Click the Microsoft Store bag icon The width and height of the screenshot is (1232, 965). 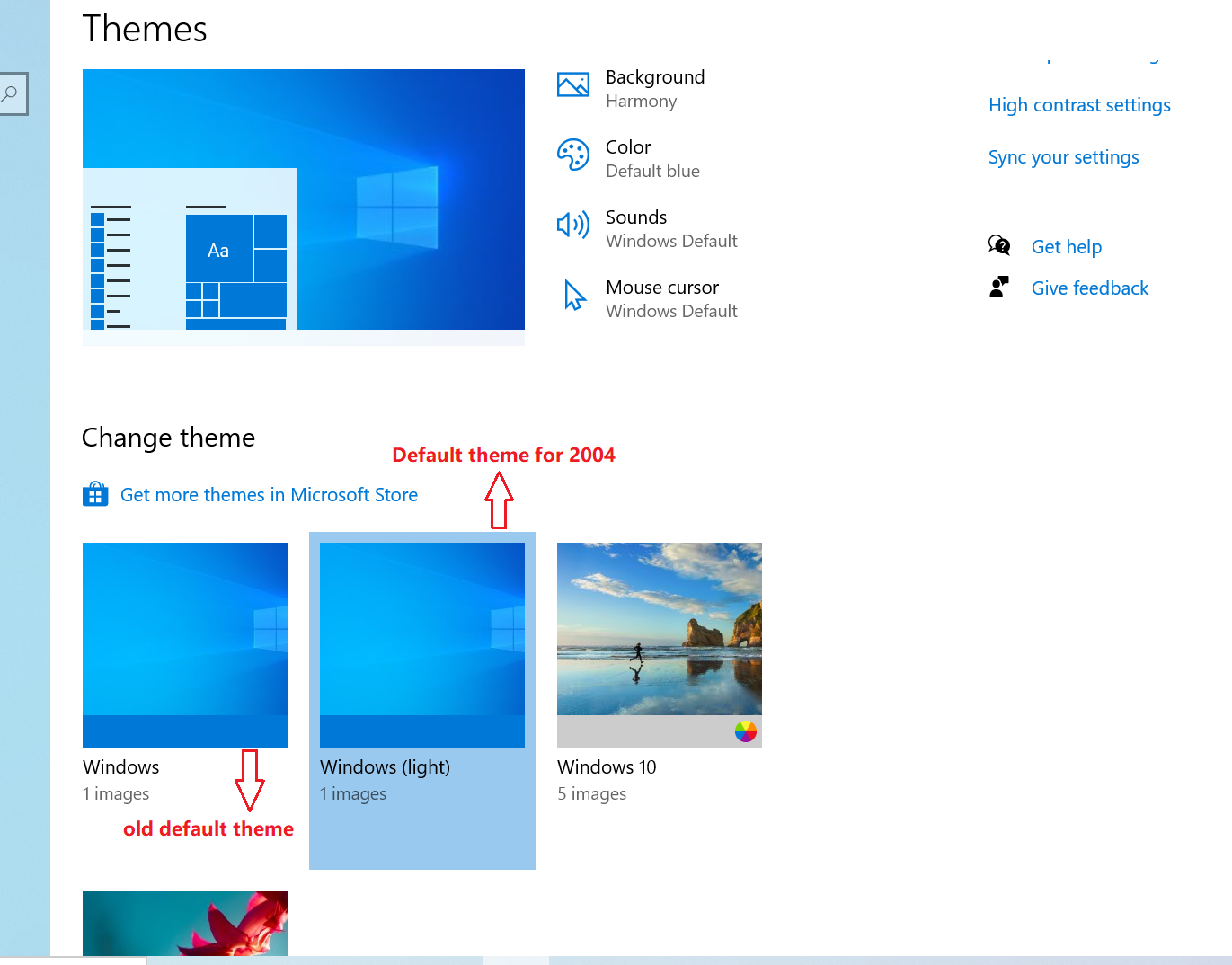(x=95, y=494)
